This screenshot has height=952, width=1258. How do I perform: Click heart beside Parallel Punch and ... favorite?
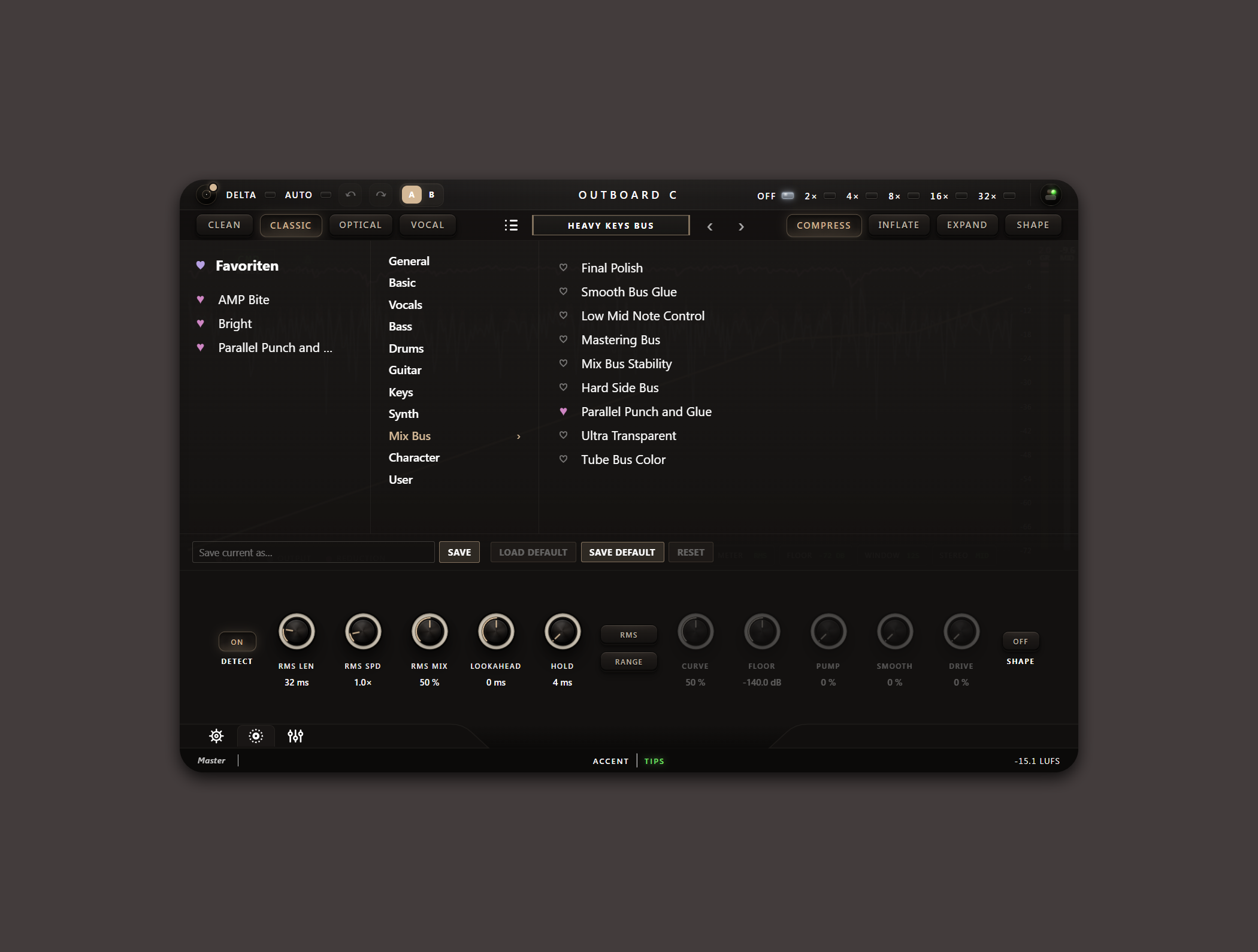pos(201,347)
